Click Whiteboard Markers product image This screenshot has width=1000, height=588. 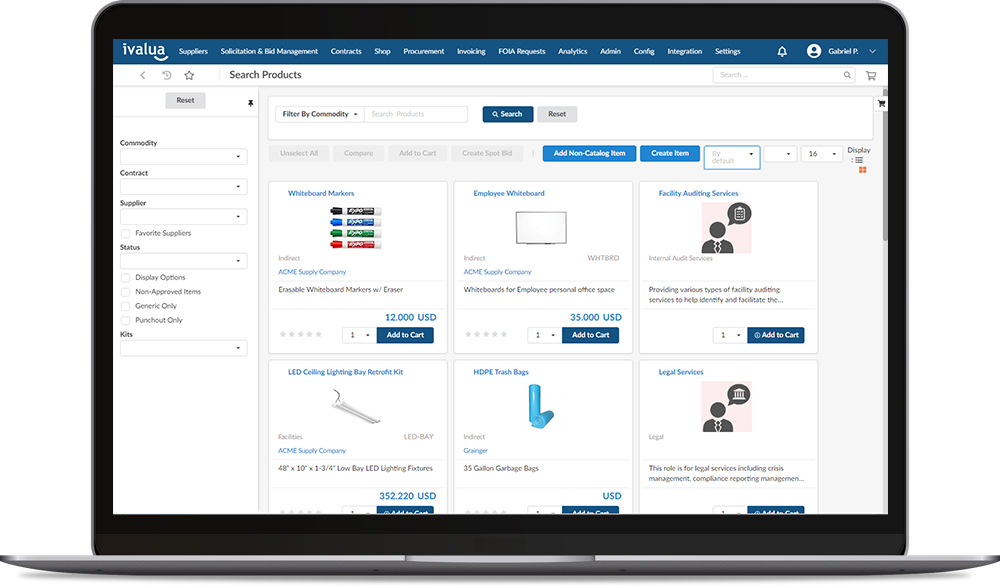point(356,227)
